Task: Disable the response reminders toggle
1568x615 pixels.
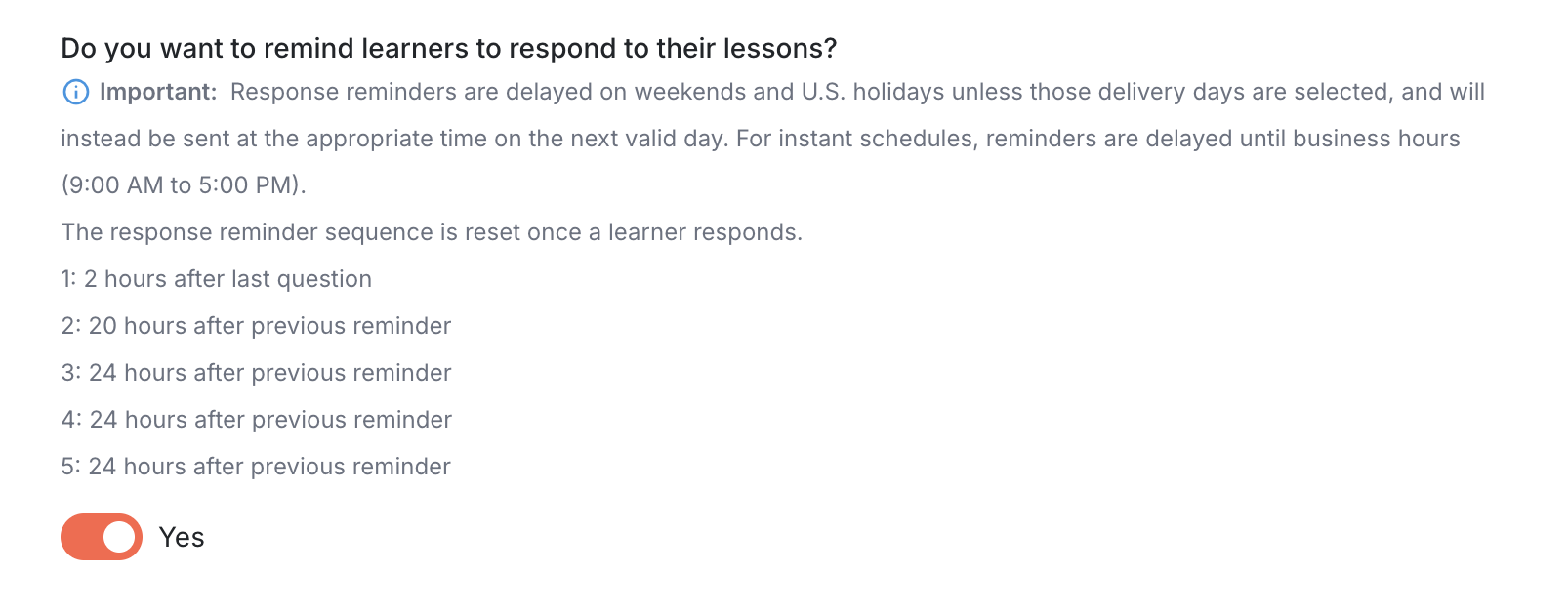Action: pyautogui.click(x=102, y=537)
